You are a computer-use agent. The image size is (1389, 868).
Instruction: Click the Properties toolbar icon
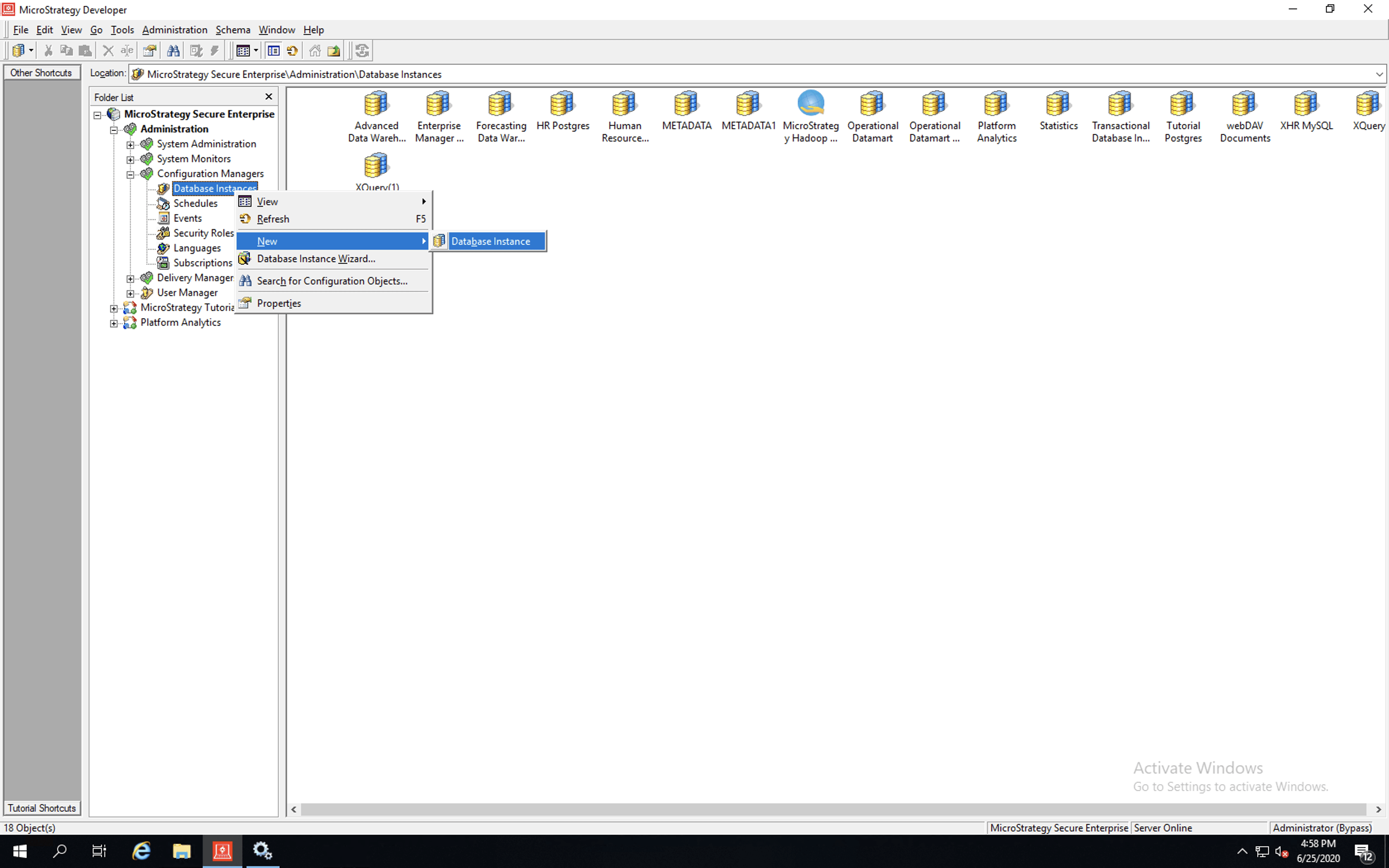point(150,51)
